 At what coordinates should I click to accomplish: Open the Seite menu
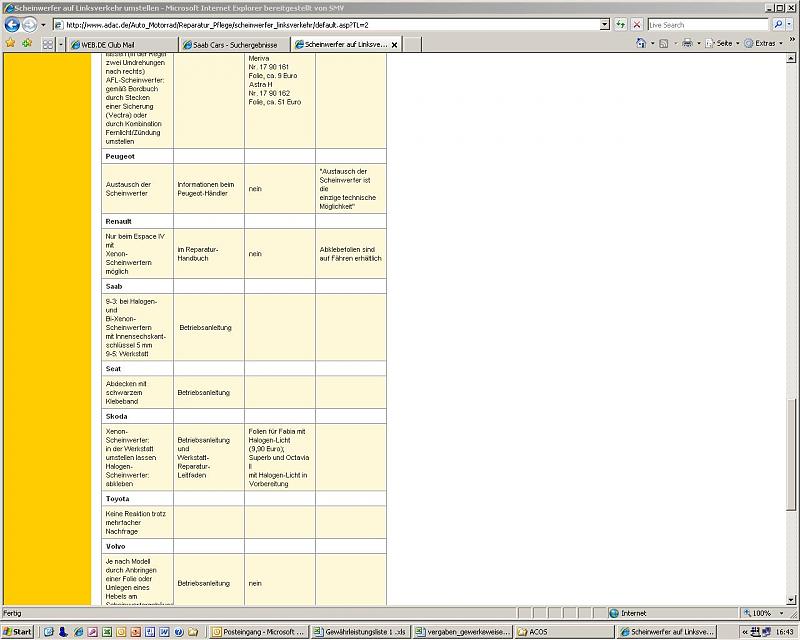722,43
